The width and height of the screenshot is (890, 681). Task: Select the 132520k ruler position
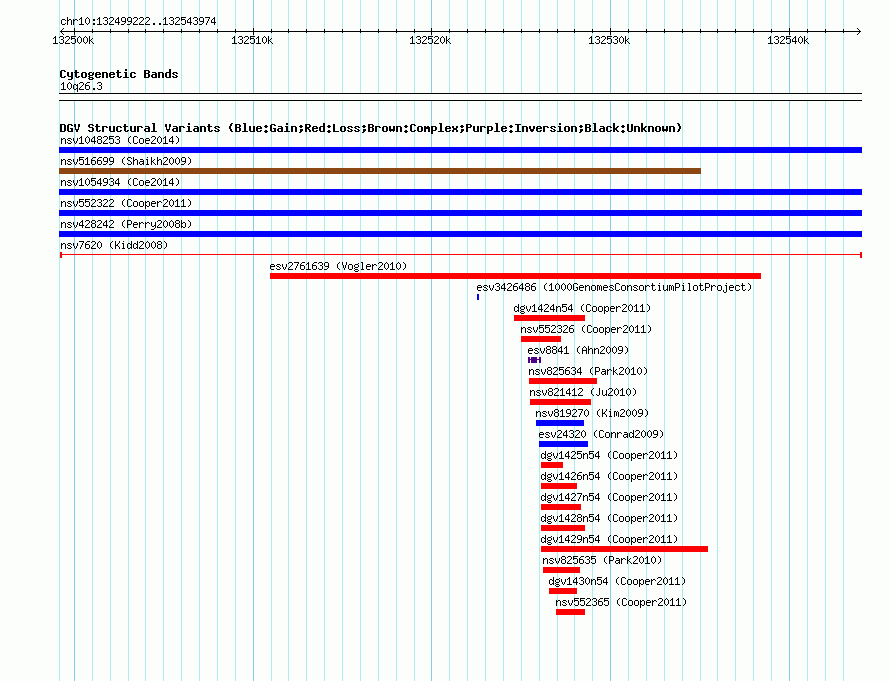pyautogui.click(x=430, y=40)
